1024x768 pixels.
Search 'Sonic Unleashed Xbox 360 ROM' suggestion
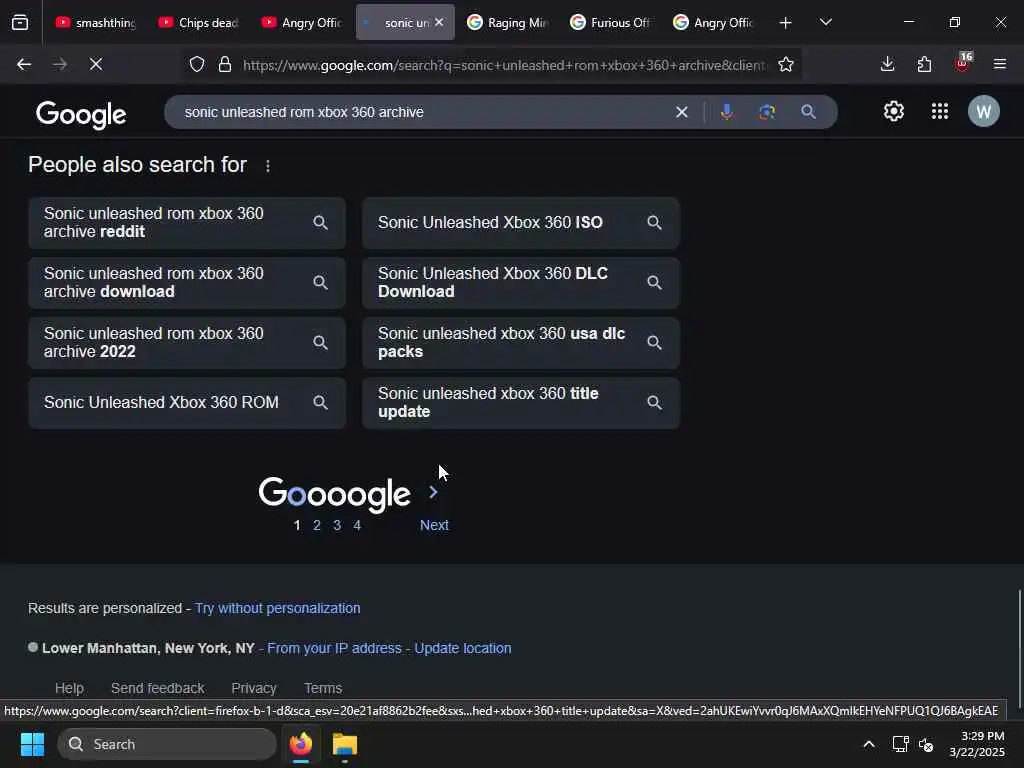(x=187, y=403)
